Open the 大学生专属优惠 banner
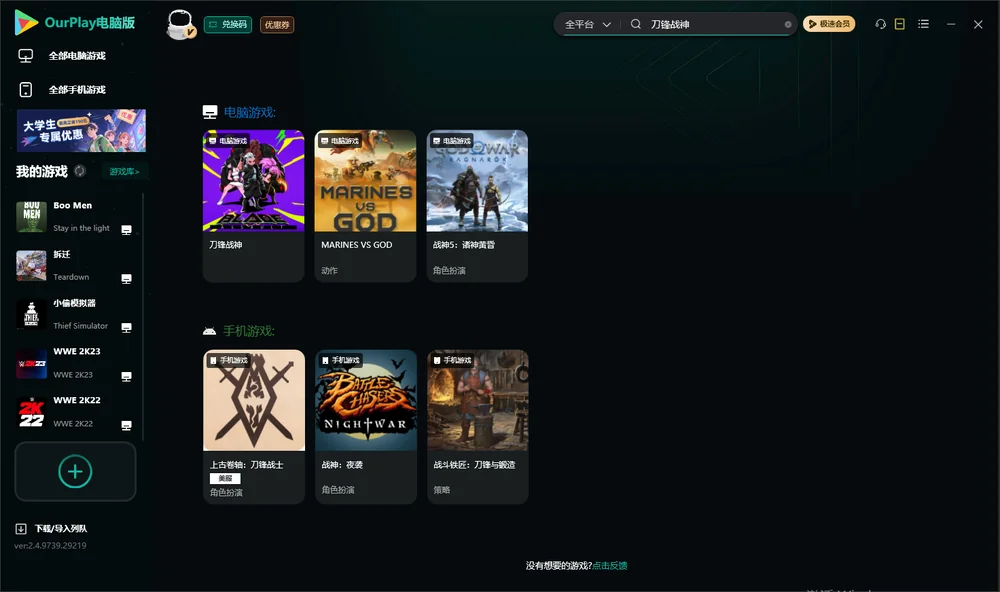 [x=81, y=131]
